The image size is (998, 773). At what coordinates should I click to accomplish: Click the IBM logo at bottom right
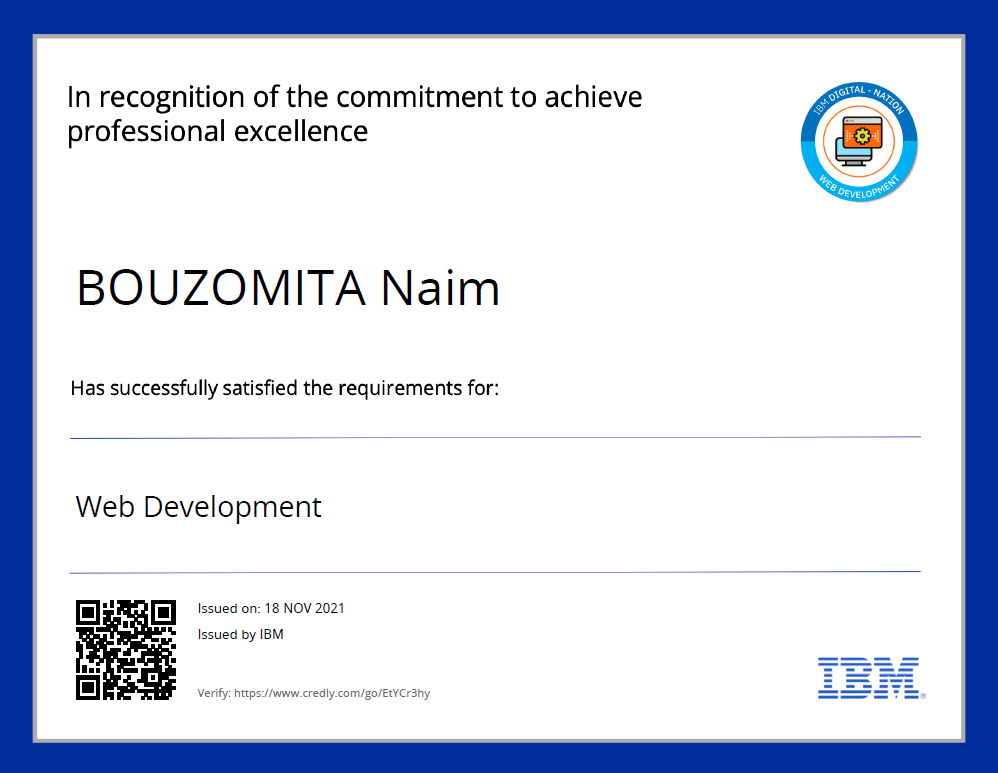pos(871,678)
